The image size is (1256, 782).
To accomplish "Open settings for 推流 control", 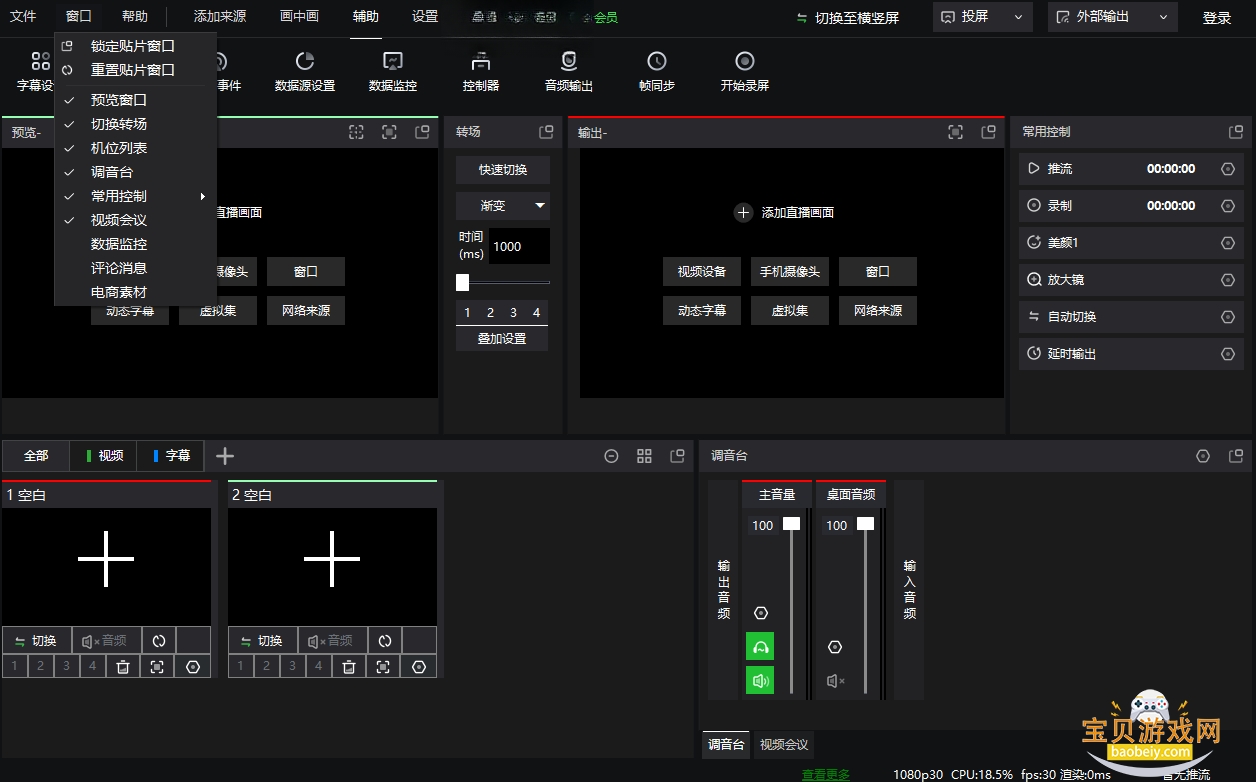I will [x=1228, y=169].
